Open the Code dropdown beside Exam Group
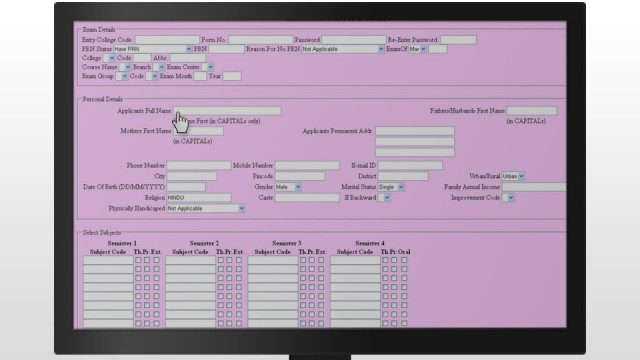This screenshot has width=640, height=360. tap(151, 76)
